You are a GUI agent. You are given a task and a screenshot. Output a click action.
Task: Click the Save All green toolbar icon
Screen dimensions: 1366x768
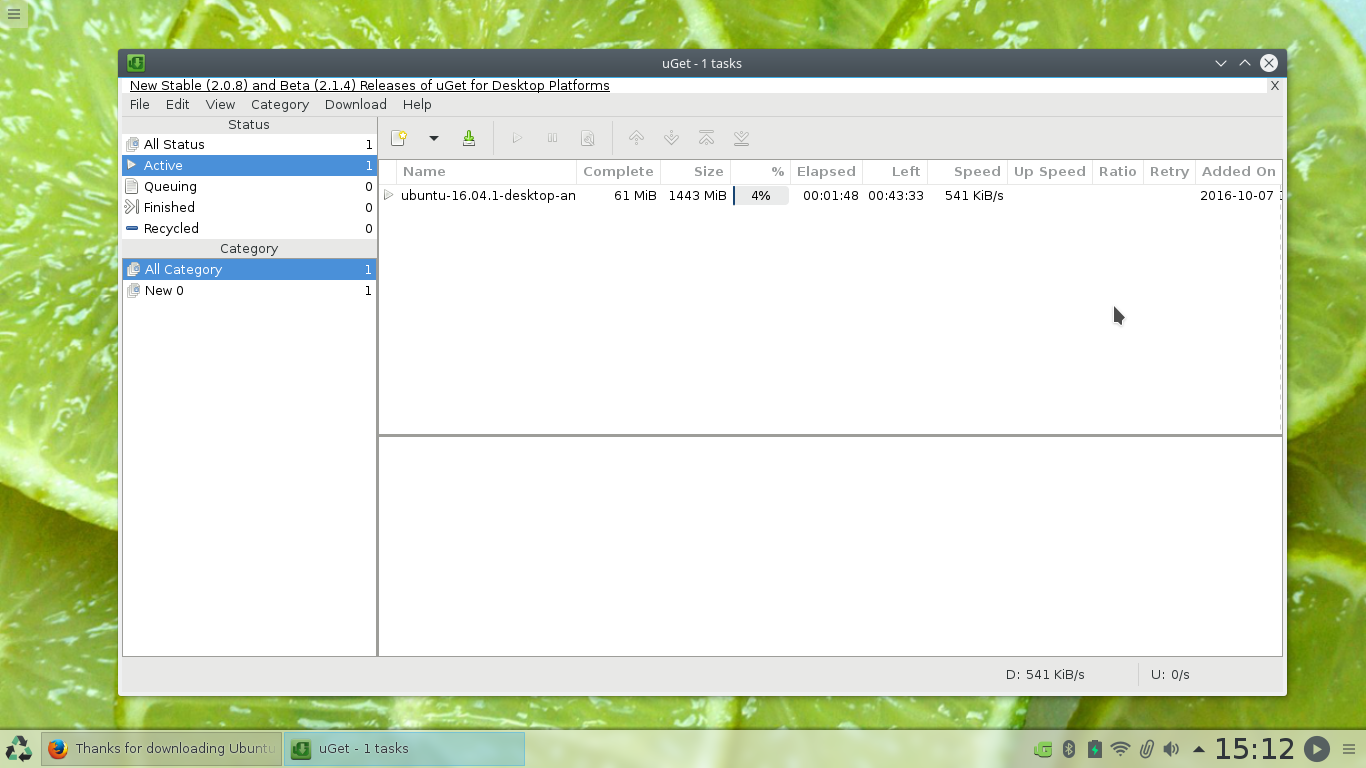click(468, 138)
